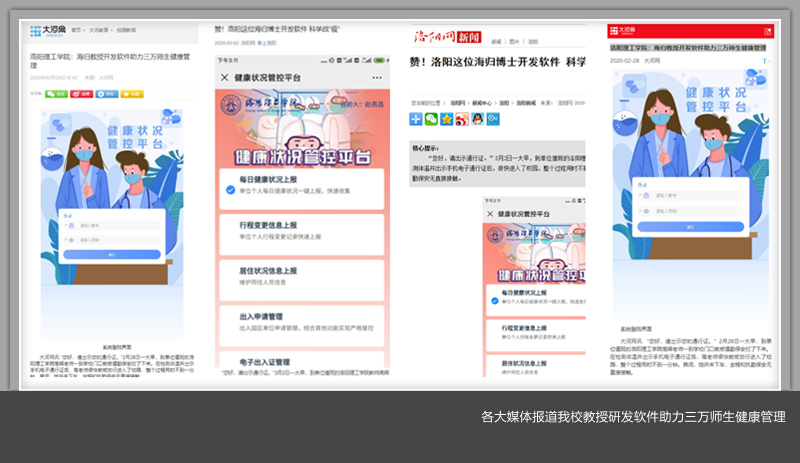The image size is (800, 463).
Task: Click the yellow favorites share button in the left article
Action: [132, 93]
